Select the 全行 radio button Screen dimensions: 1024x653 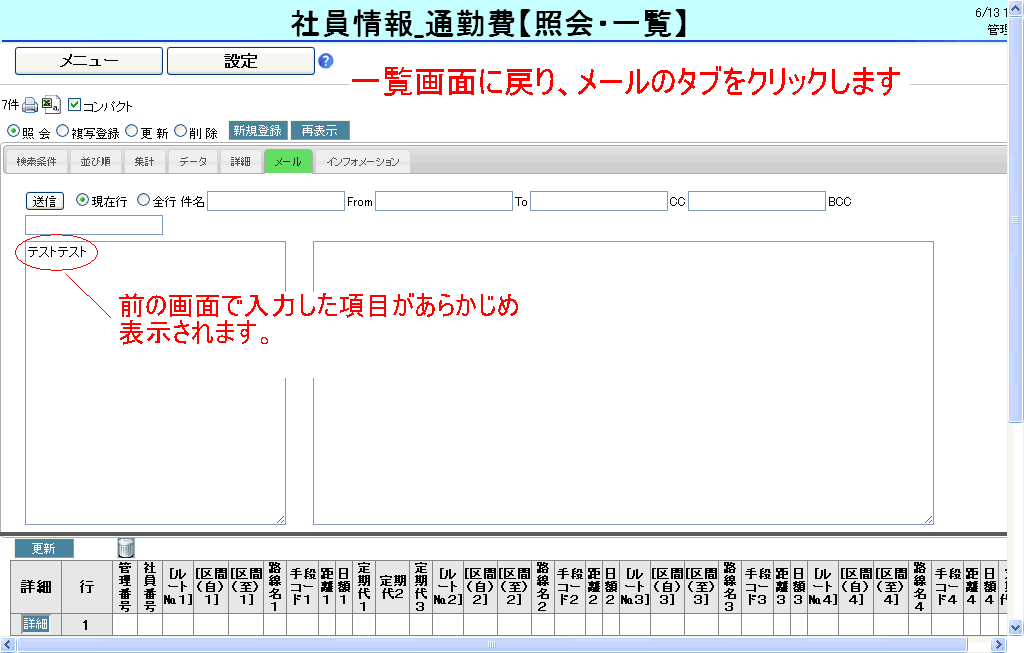143,200
